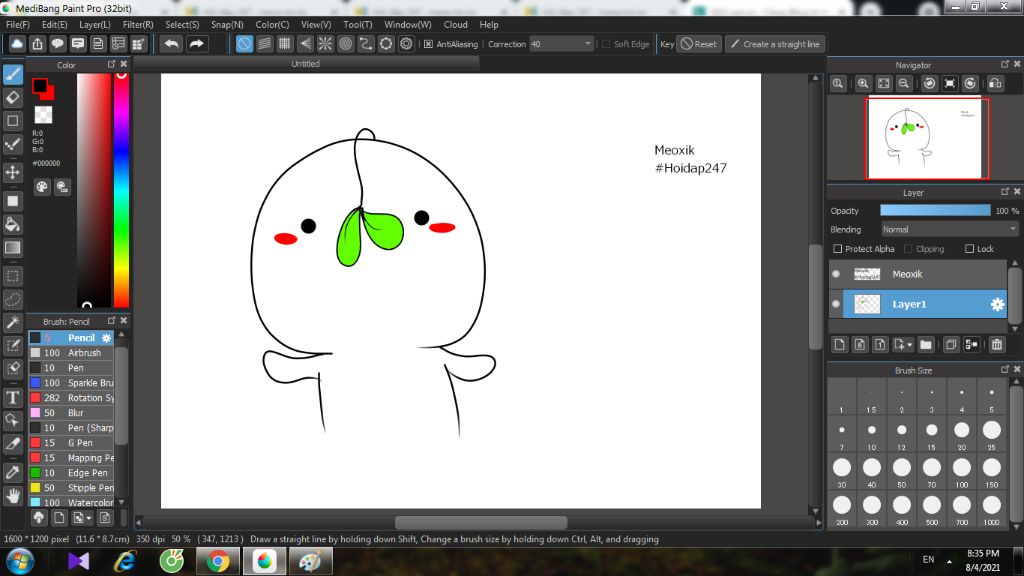Click the Undo arrow in toolbar

(x=171, y=44)
